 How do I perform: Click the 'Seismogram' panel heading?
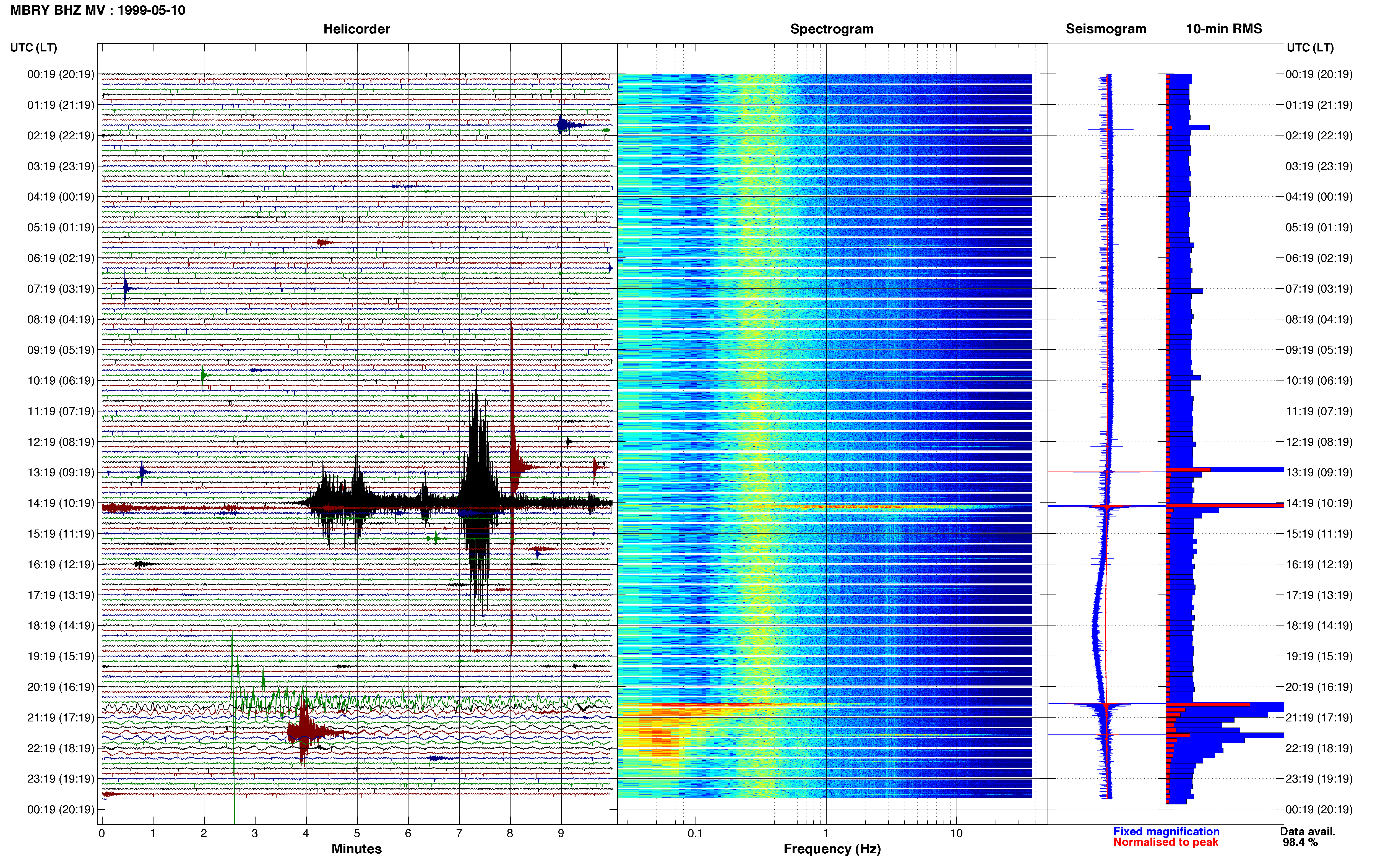1106,29
